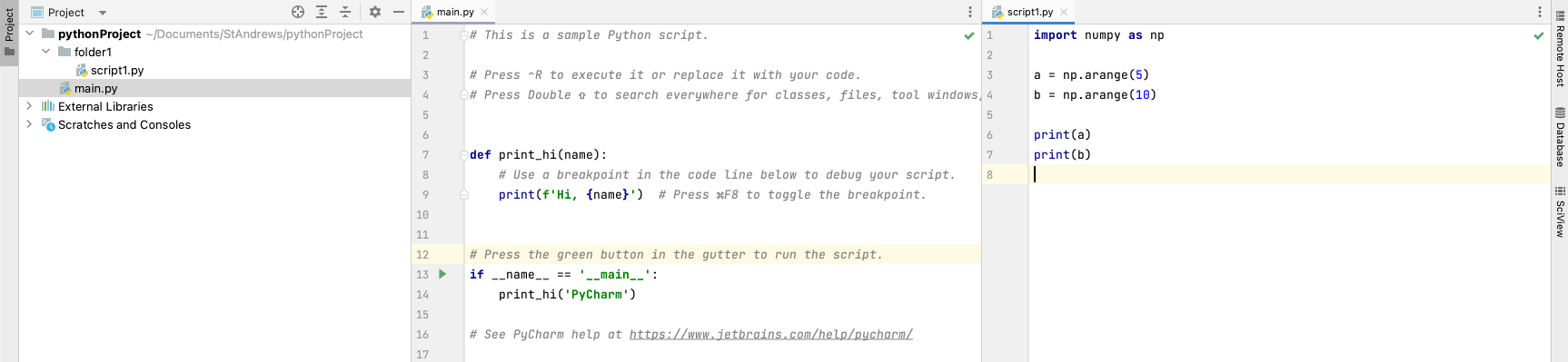Fold the comment block at line 1
The height and width of the screenshot is (362, 1568).
click(x=463, y=35)
